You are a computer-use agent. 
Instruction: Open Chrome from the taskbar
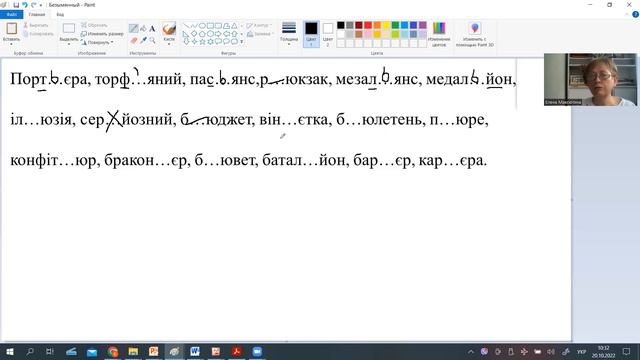coord(113,351)
